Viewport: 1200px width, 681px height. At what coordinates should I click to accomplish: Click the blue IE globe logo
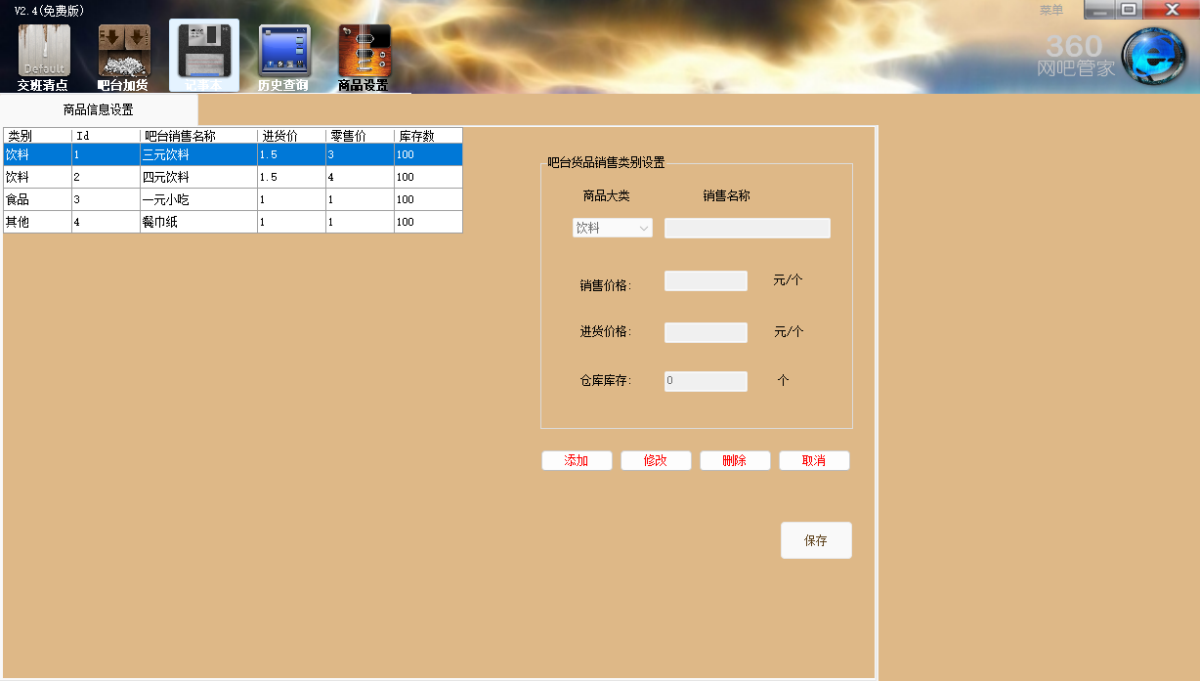(x=1153, y=57)
